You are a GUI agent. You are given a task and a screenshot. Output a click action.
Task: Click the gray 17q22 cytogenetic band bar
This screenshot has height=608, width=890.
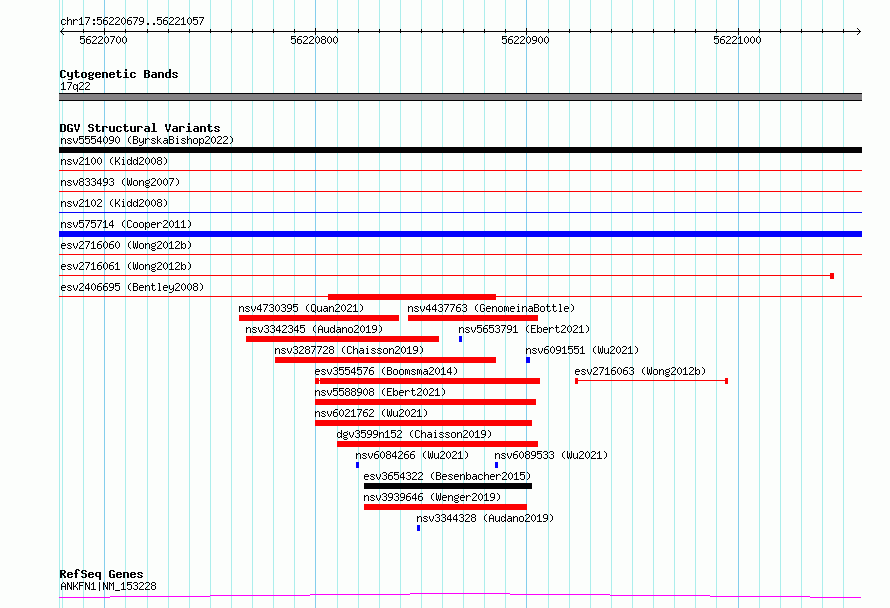460,97
